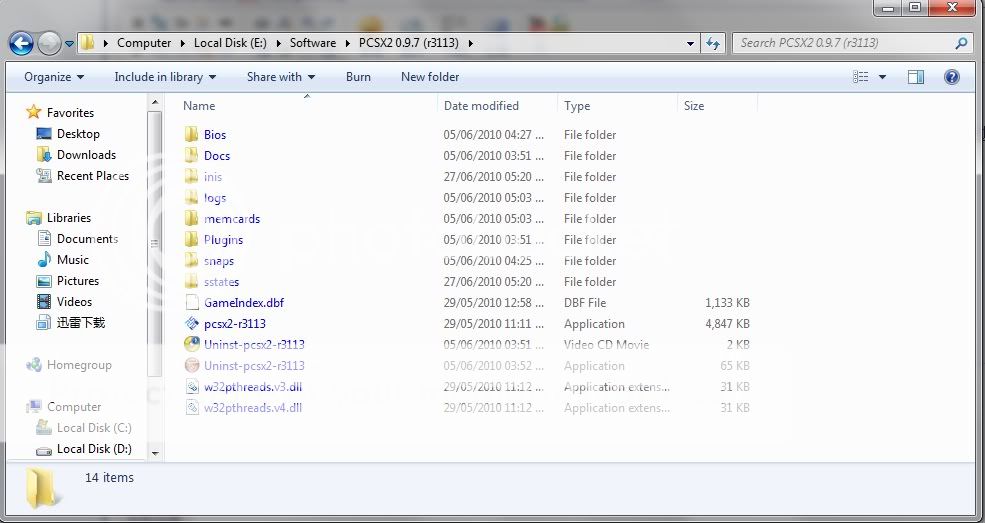Open the change view options arrow
The width and height of the screenshot is (985, 523).
tap(882, 77)
